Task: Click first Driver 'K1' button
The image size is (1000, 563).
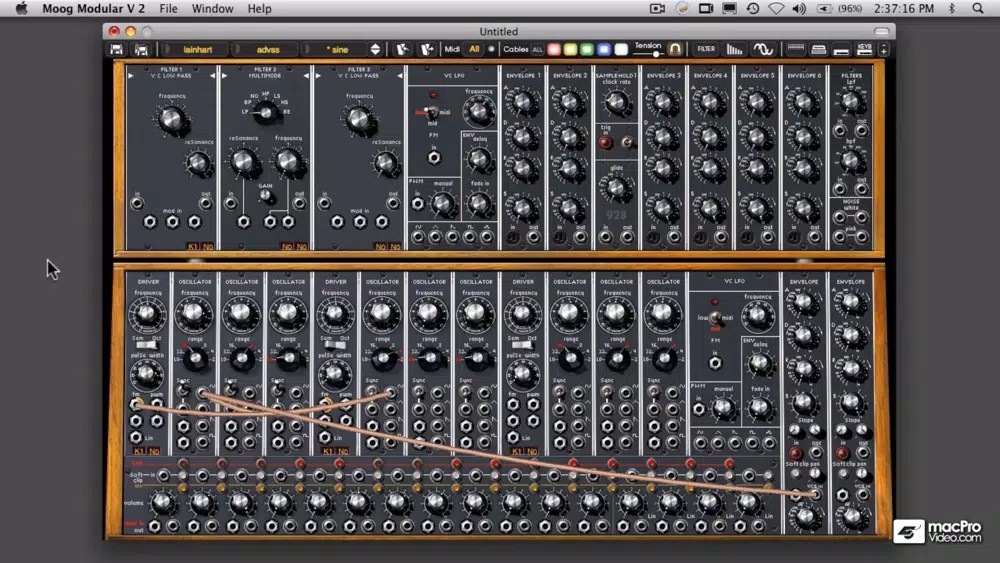Action: 139,451
